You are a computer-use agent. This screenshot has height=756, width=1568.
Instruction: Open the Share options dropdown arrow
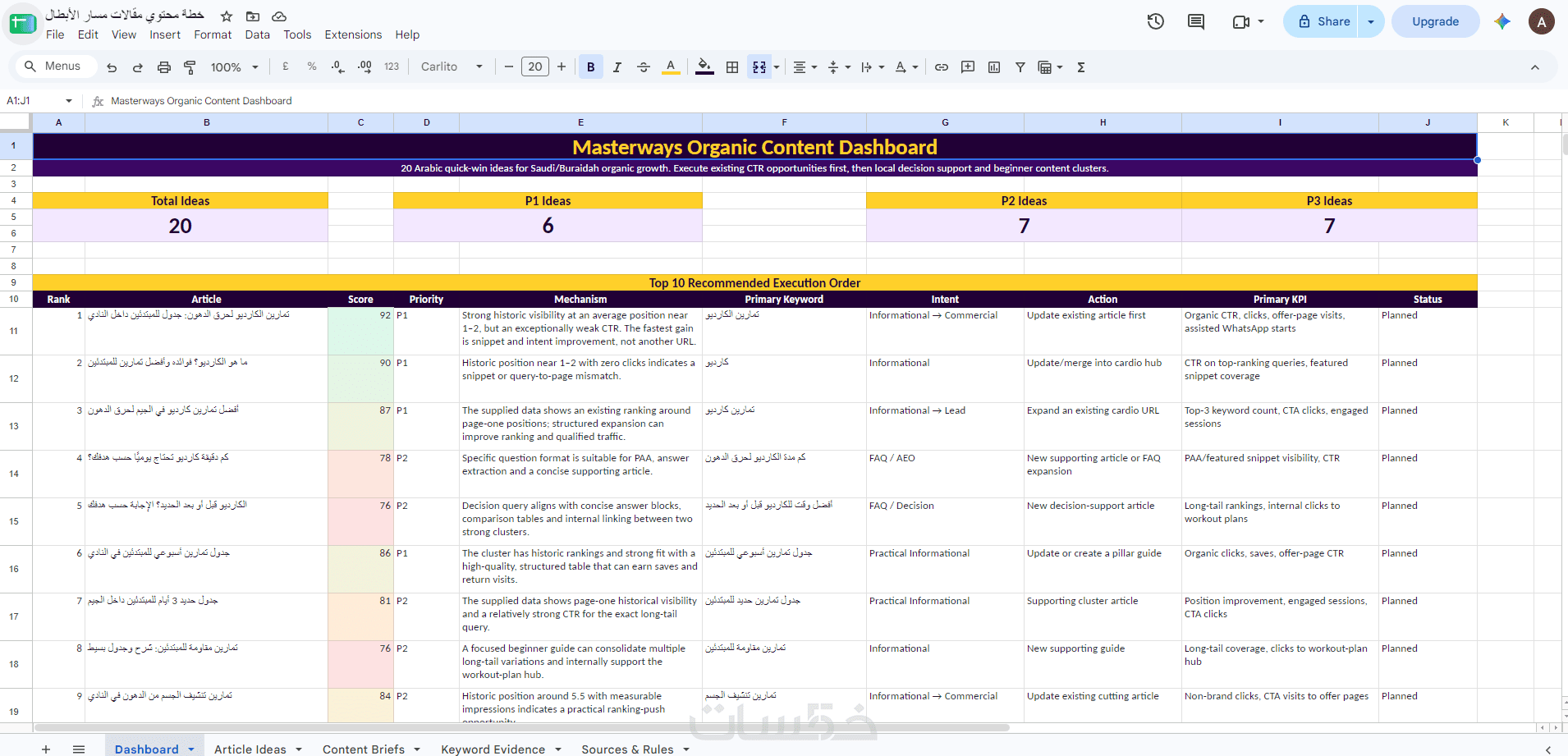pyautogui.click(x=1371, y=21)
